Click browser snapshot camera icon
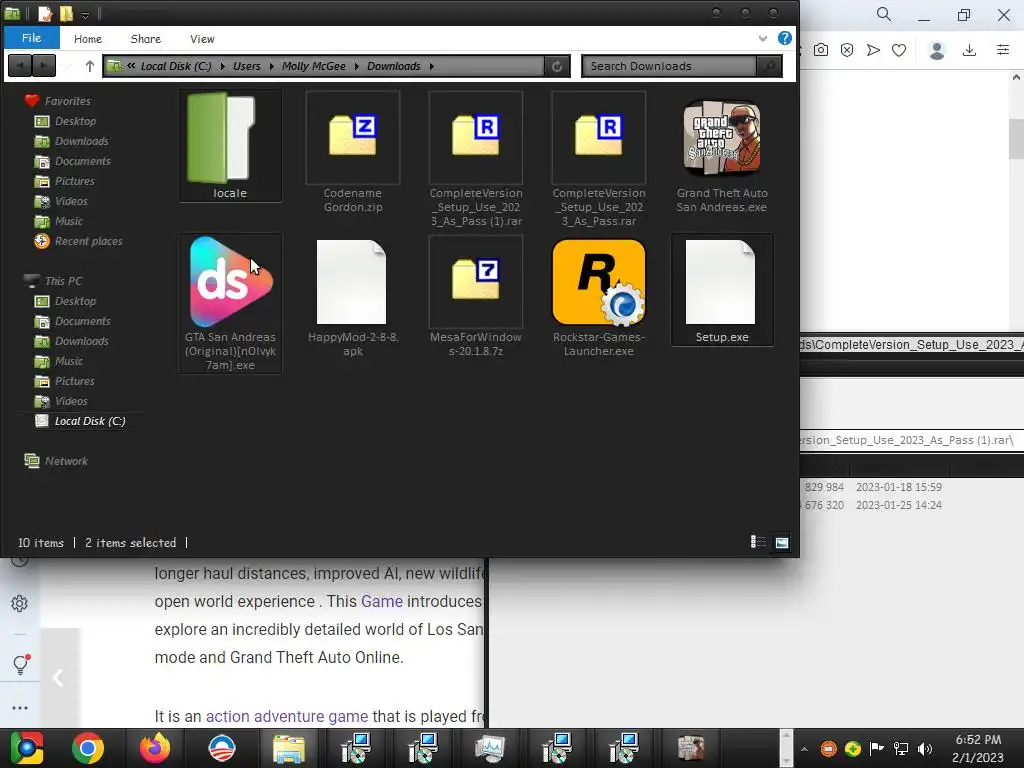 (821, 50)
